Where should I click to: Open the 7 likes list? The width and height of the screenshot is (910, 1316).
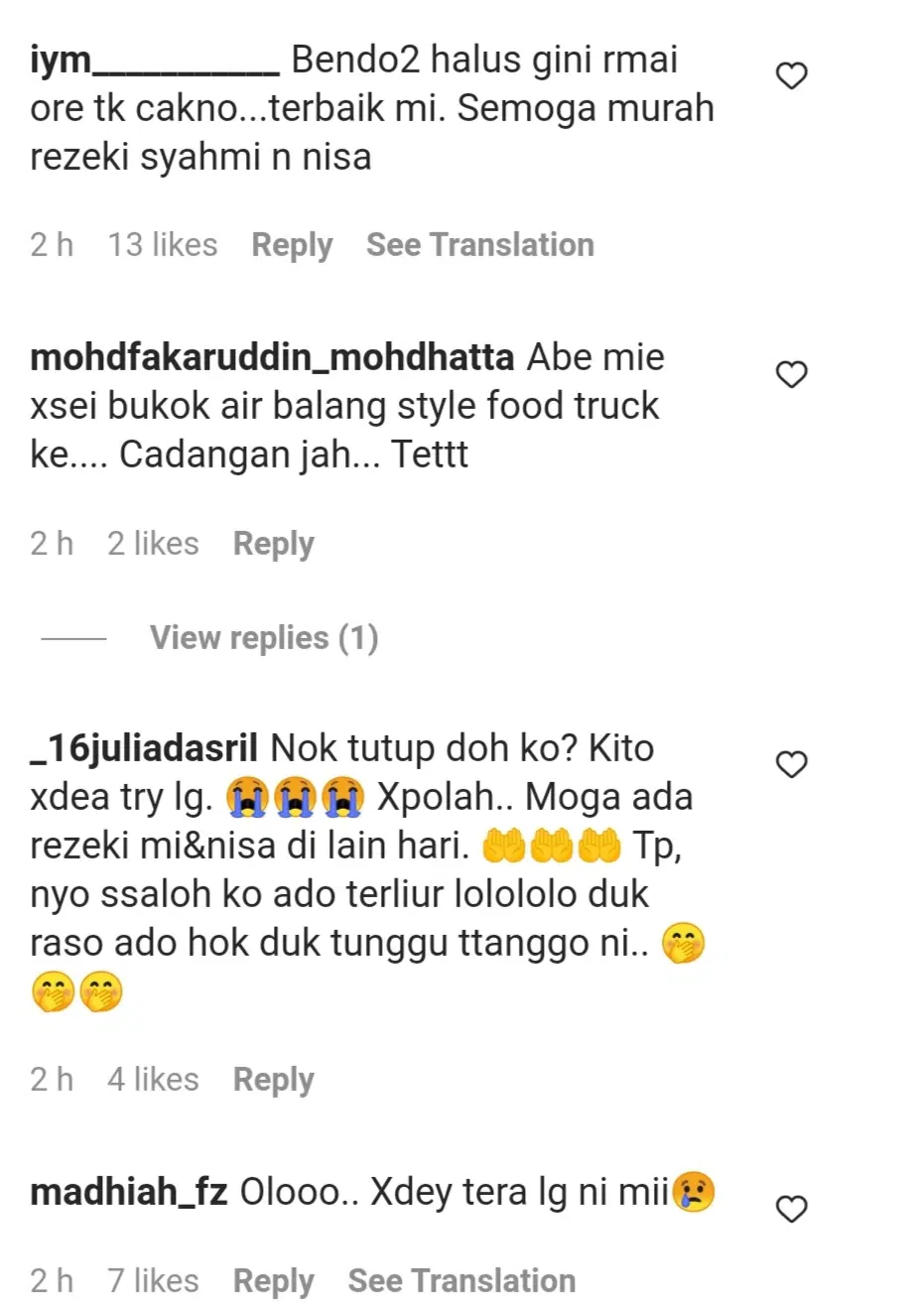(x=153, y=1281)
